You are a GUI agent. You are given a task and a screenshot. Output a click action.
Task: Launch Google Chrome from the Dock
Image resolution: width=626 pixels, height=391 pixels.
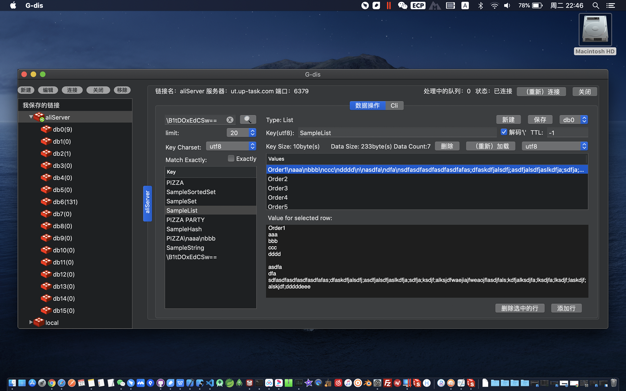tap(52, 383)
